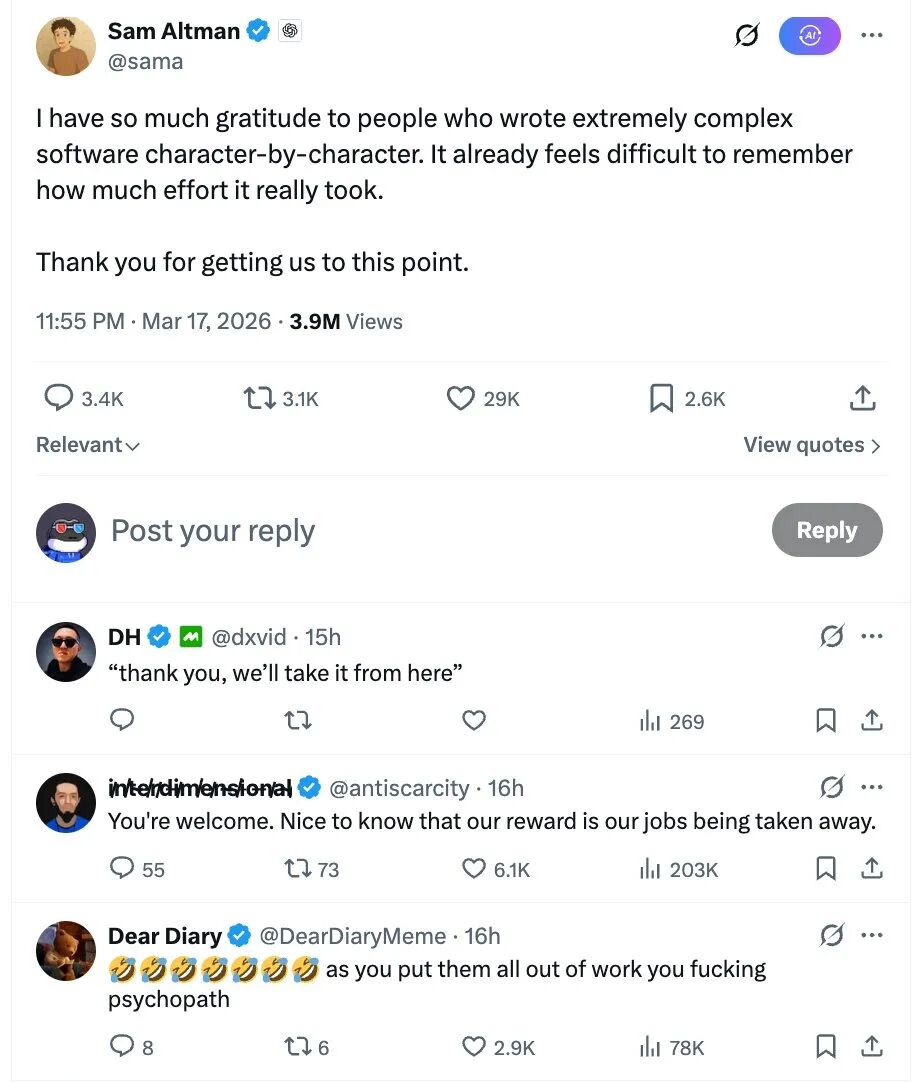
Task: Open the Relevant sort dropdown
Action: [x=88, y=445]
